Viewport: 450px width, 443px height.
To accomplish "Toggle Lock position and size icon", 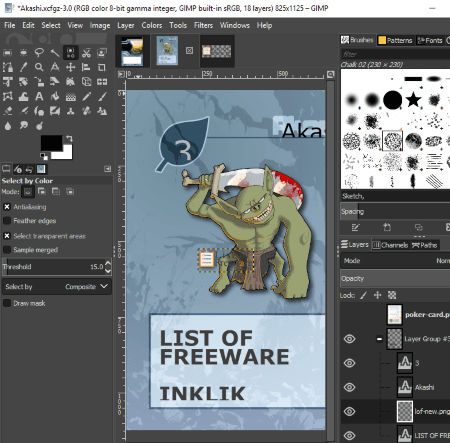I will [x=378, y=295].
